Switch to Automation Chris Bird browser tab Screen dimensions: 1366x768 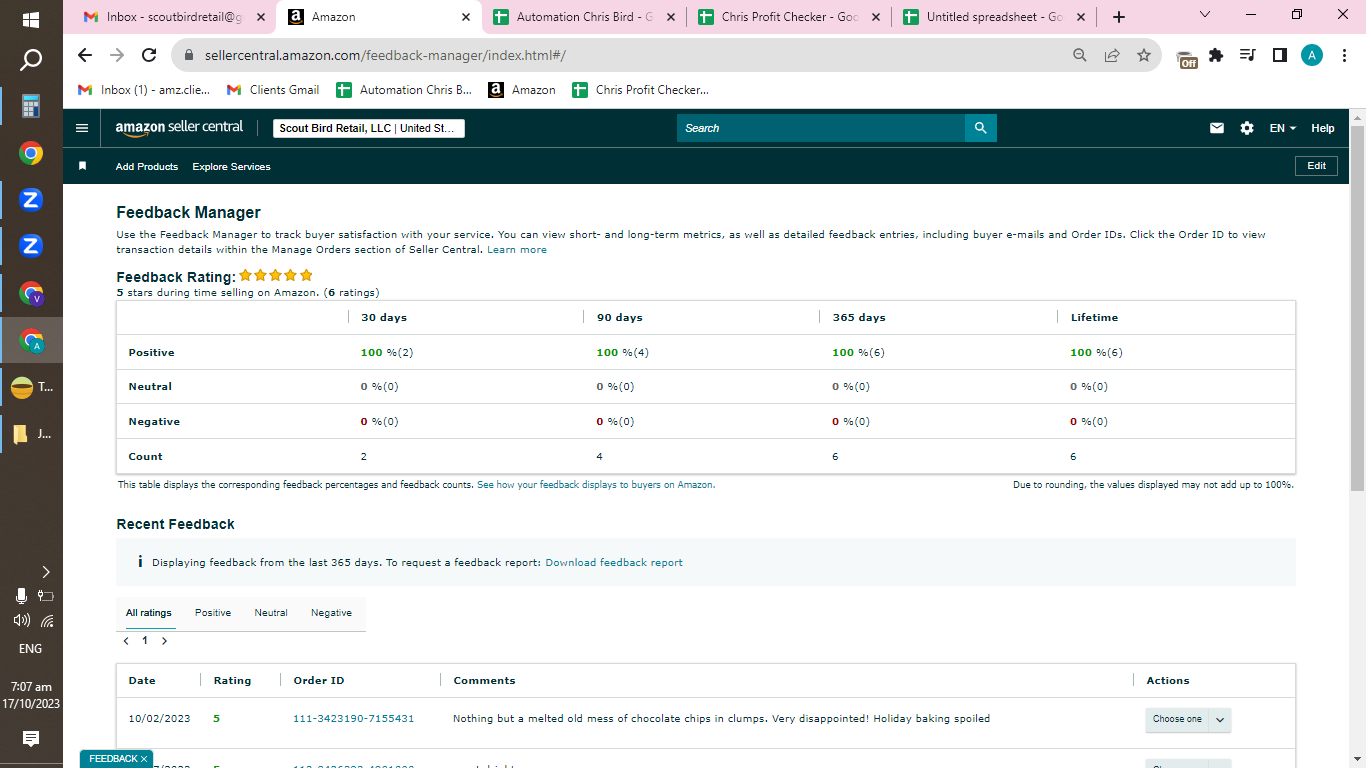coord(584,17)
